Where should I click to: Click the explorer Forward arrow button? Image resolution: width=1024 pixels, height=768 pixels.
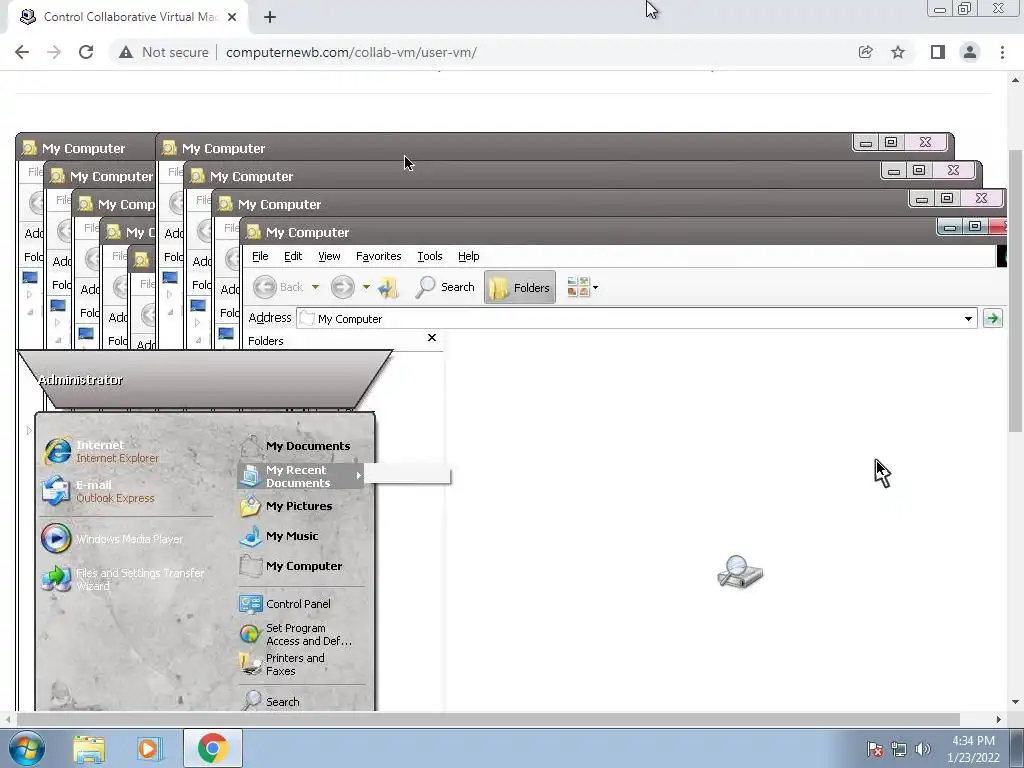pyautogui.click(x=342, y=287)
